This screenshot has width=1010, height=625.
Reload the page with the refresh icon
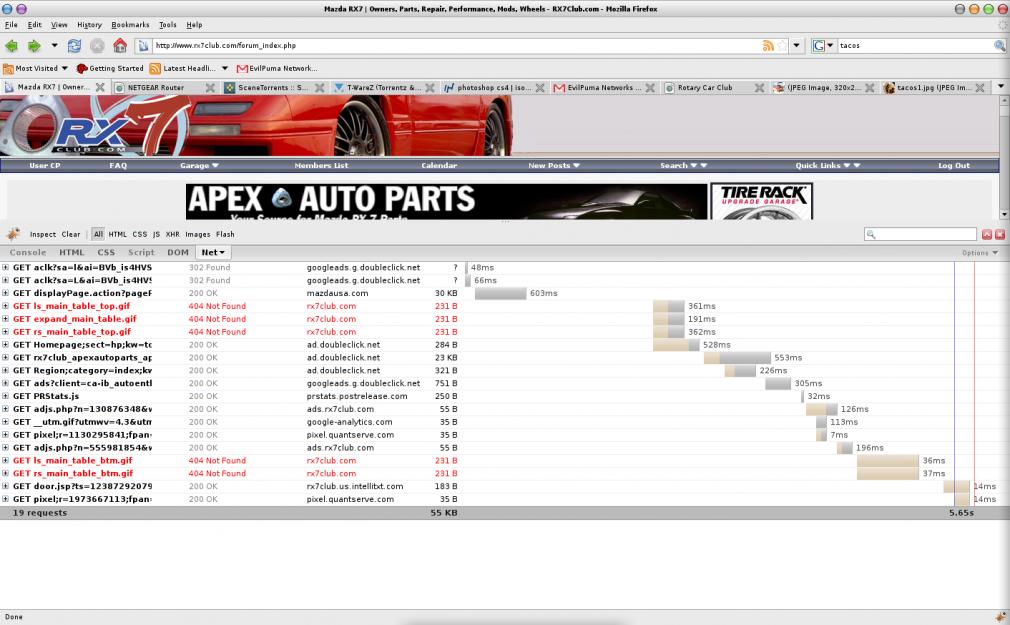point(75,46)
